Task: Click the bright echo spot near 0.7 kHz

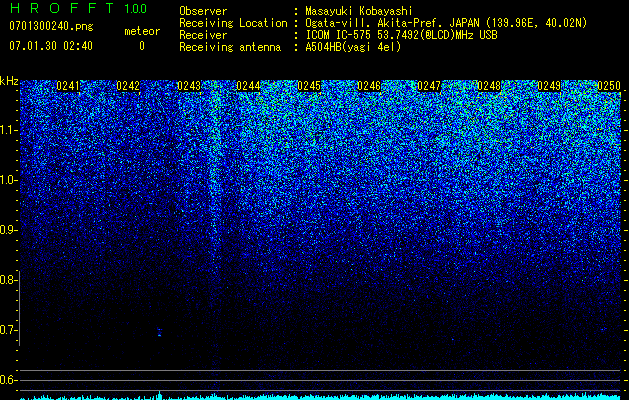Action: coord(159,332)
